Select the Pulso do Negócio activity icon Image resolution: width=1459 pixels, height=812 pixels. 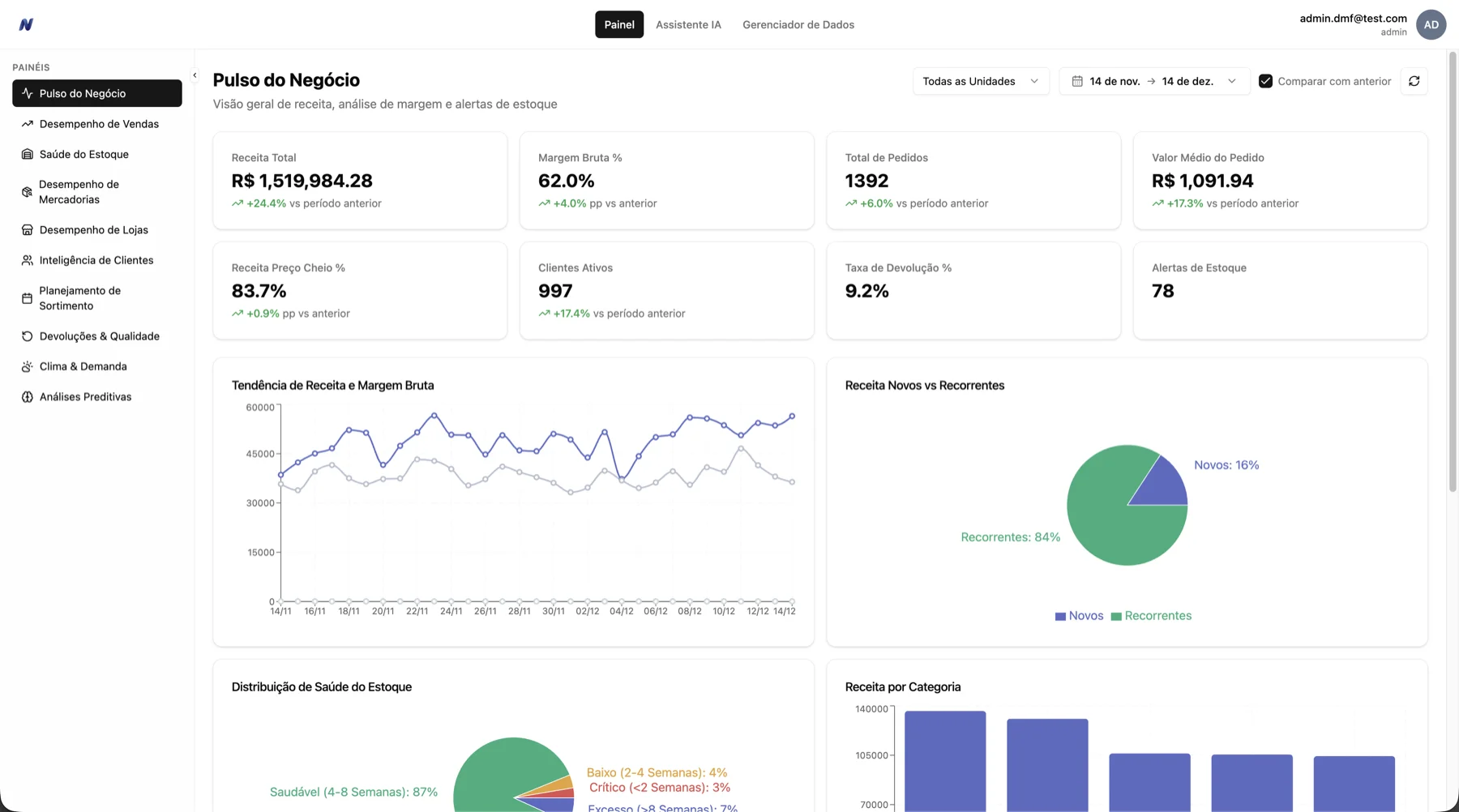coord(27,92)
